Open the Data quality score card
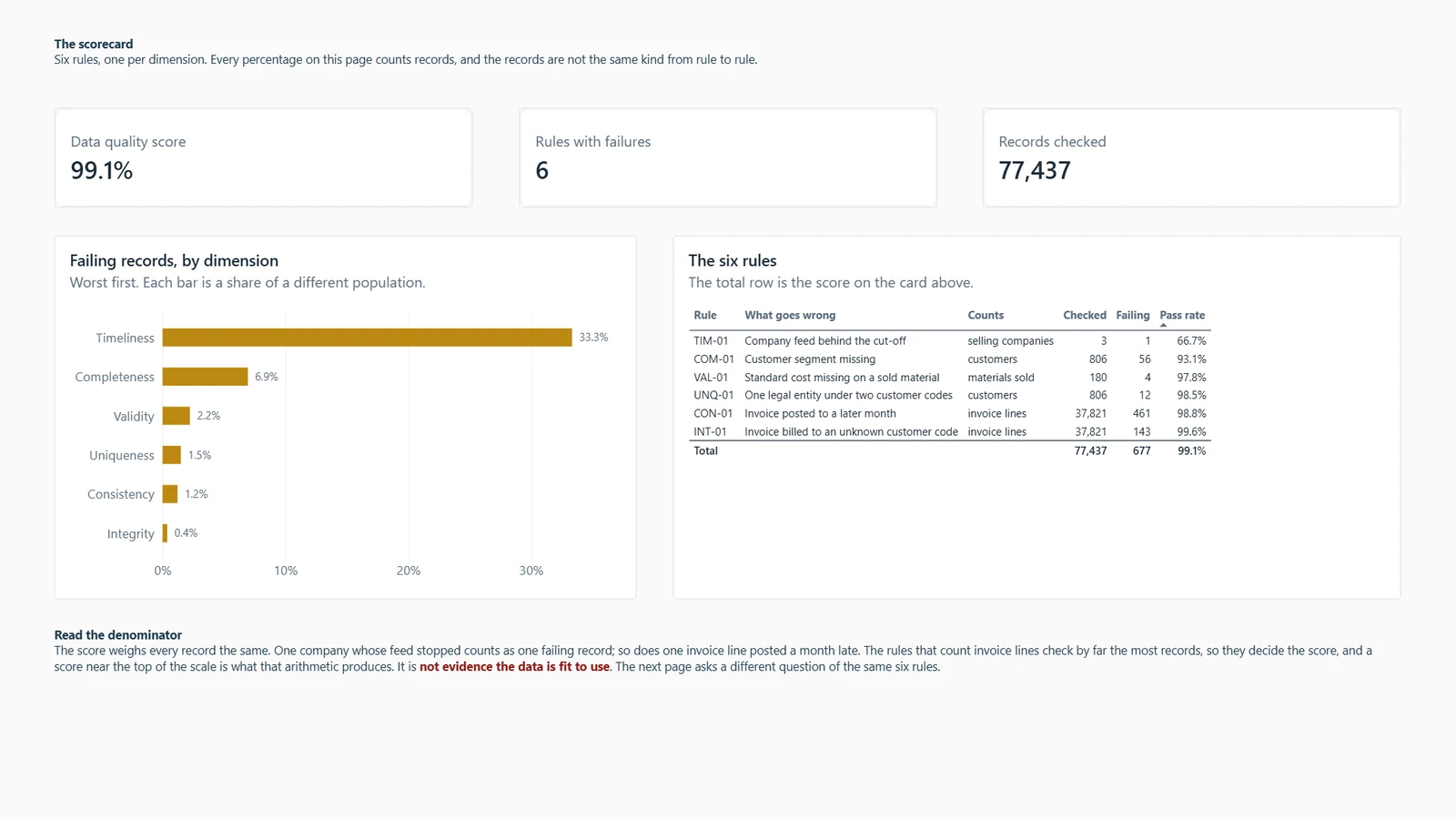 [264, 157]
